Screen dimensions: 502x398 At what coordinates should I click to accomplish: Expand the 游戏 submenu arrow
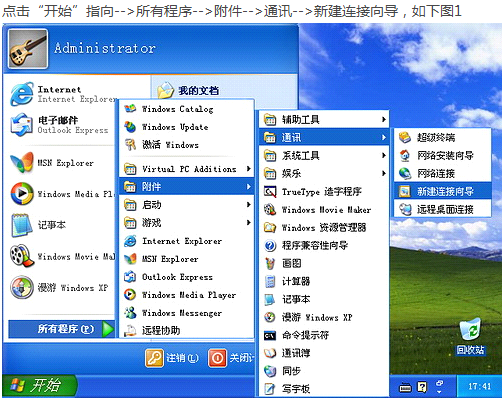[x=249, y=223]
